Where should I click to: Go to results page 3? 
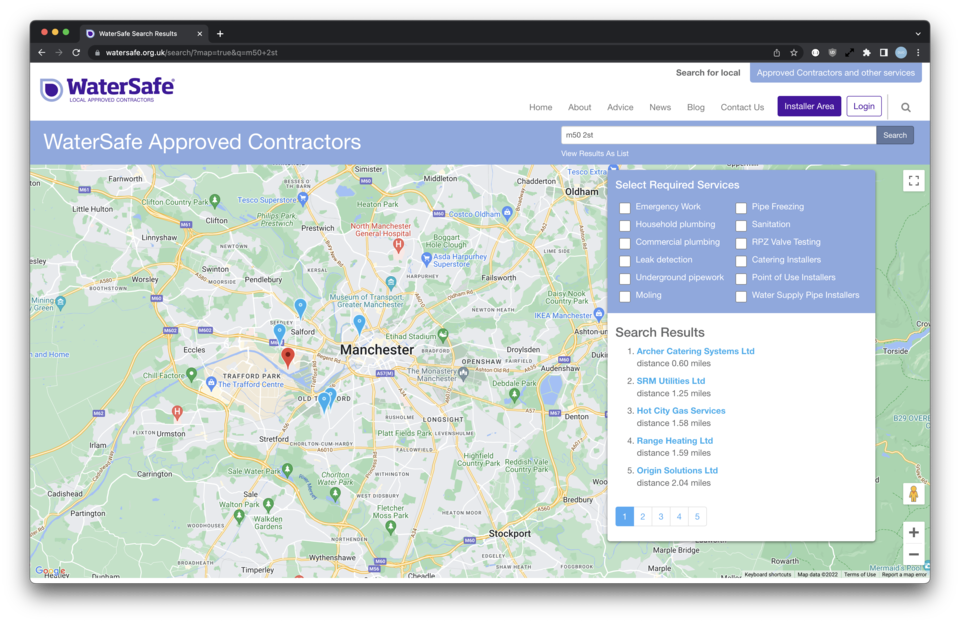tap(661, 517)
